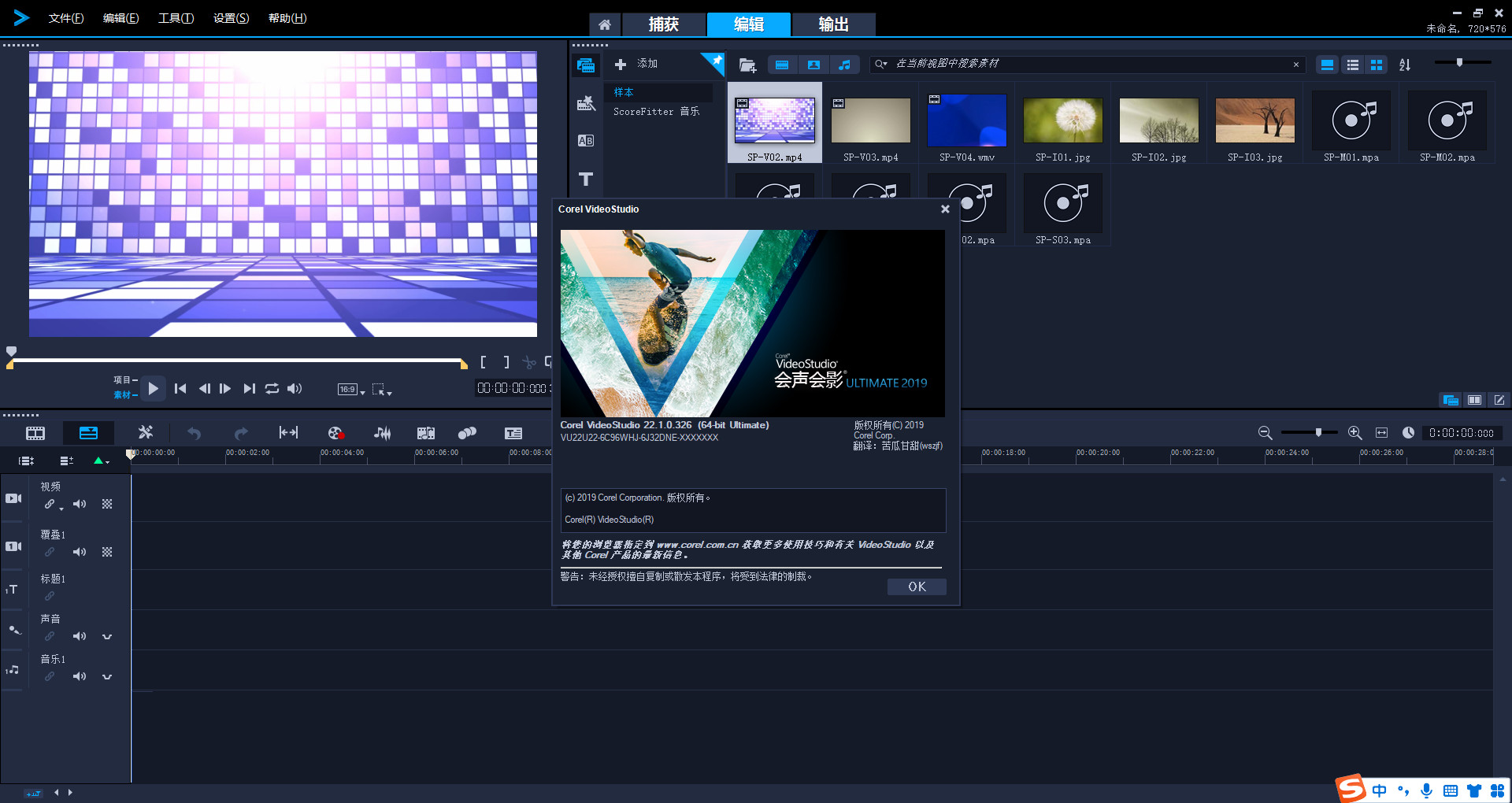The image size is (1512, 803).
Task: Switch to timeline view icon
Action: pos(89,433)
